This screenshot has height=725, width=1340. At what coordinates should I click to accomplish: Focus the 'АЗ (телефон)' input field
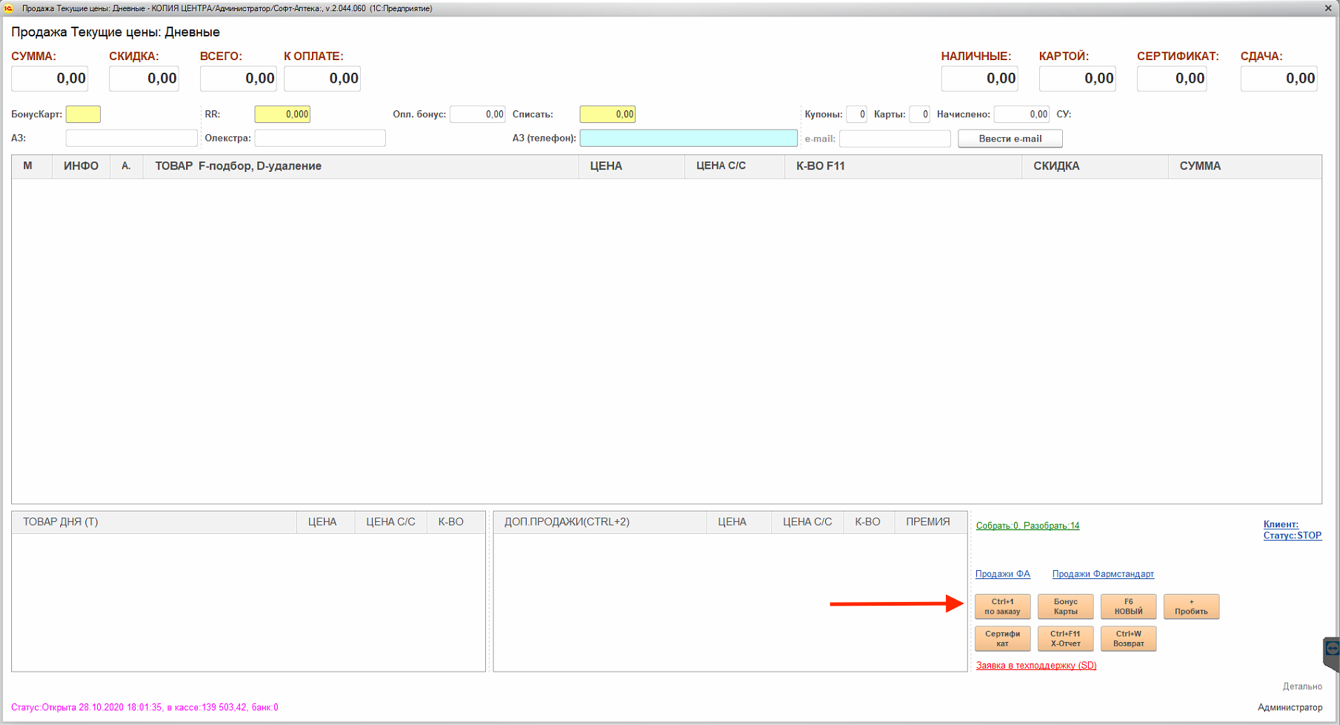pos(688,138)
